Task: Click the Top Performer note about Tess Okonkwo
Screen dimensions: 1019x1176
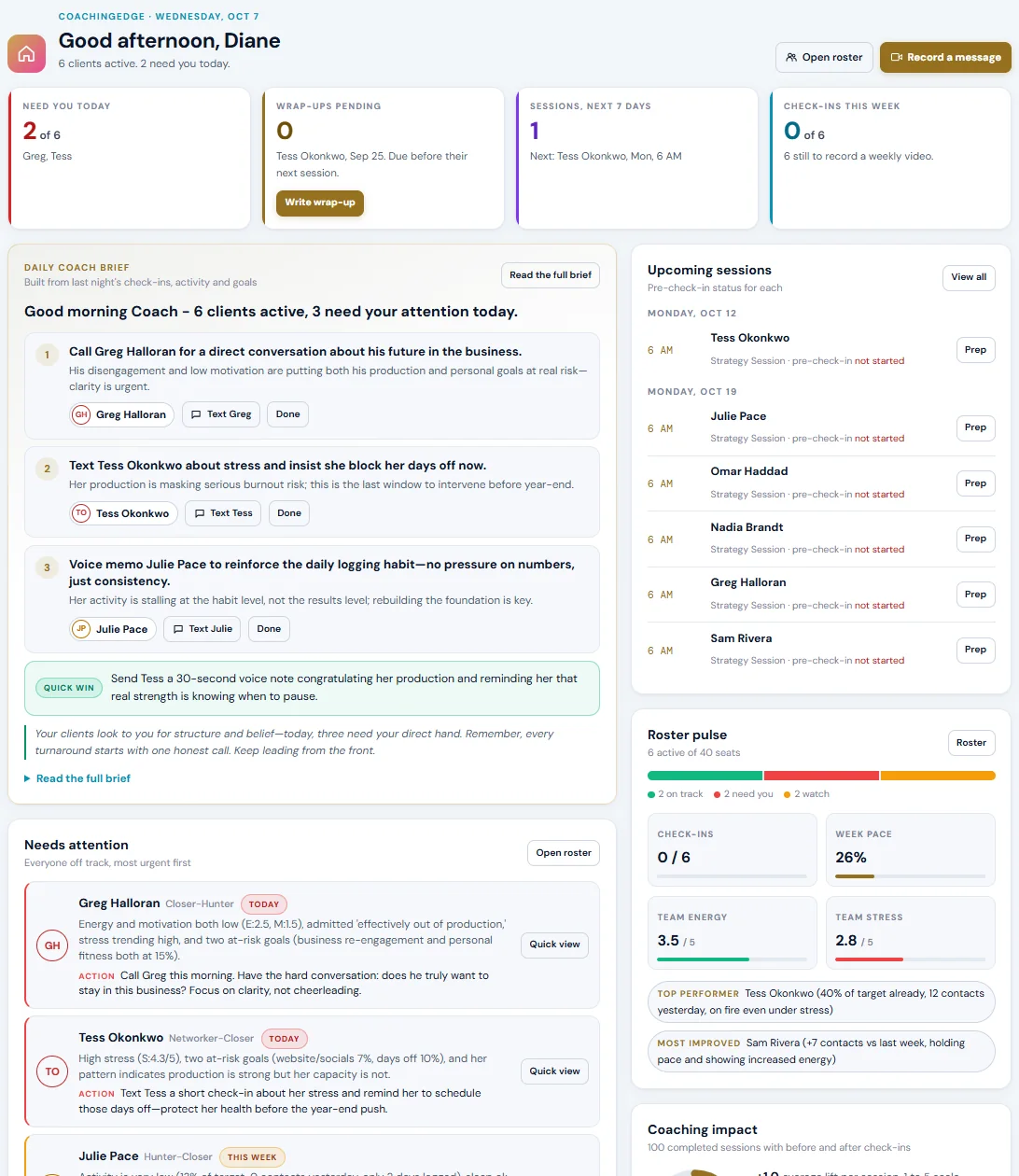Action: pos(821,1001)
